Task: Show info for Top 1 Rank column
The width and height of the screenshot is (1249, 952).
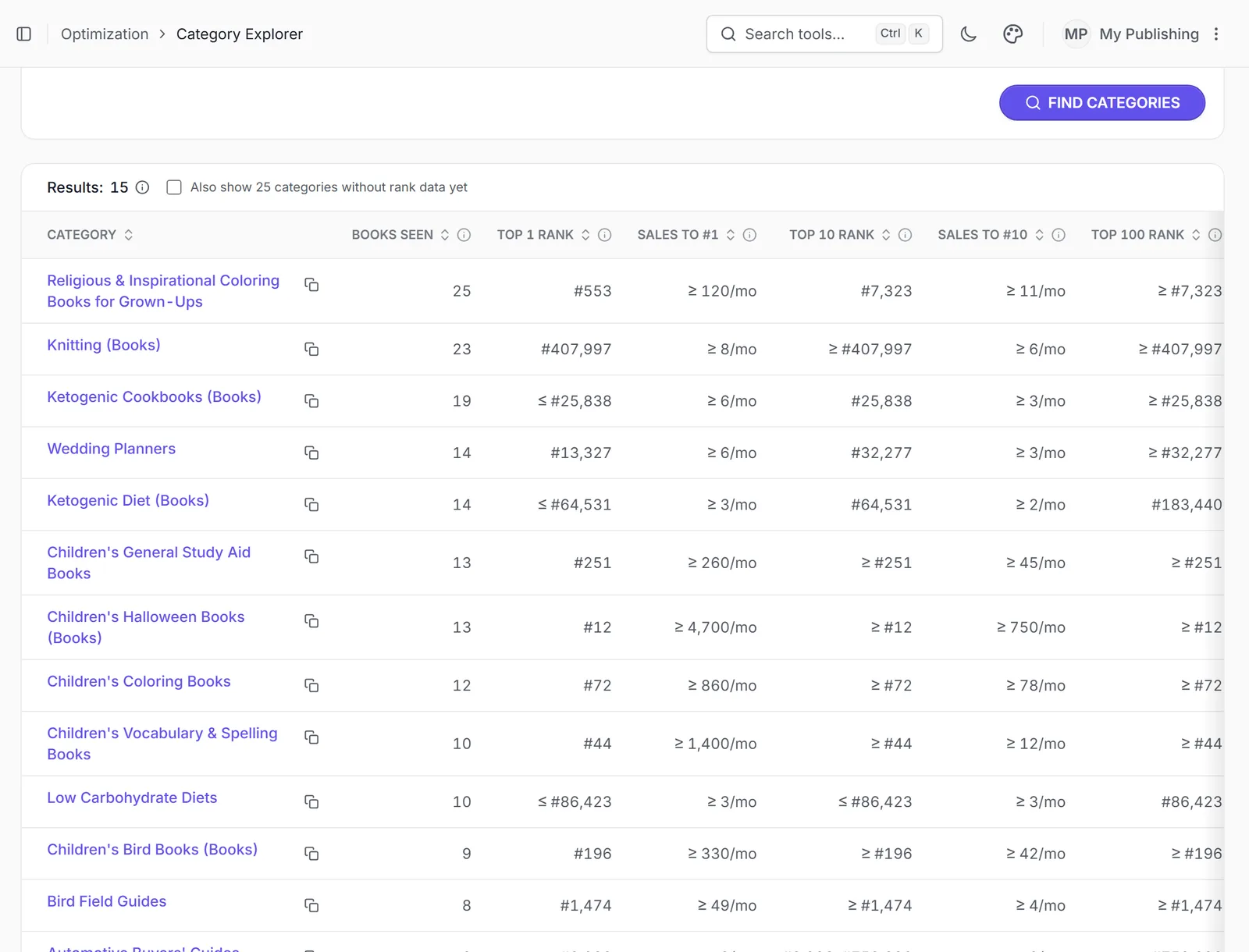Action: tap(604, 235)
